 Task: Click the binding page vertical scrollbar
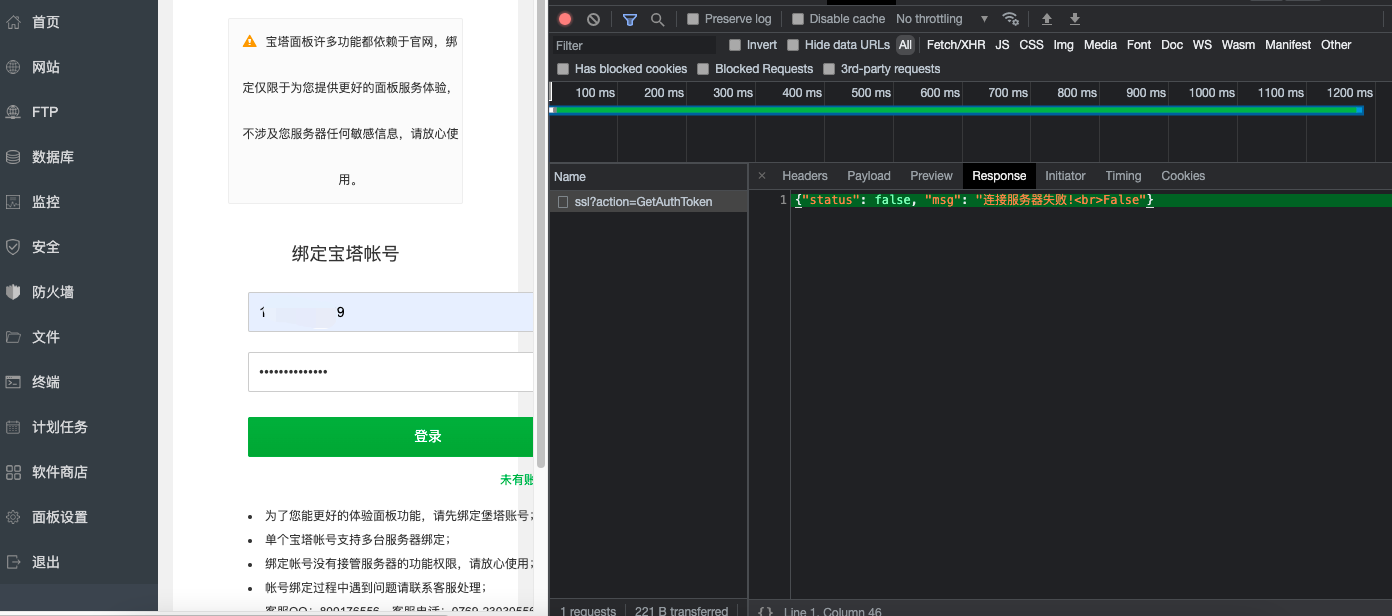tap(541, 234)
